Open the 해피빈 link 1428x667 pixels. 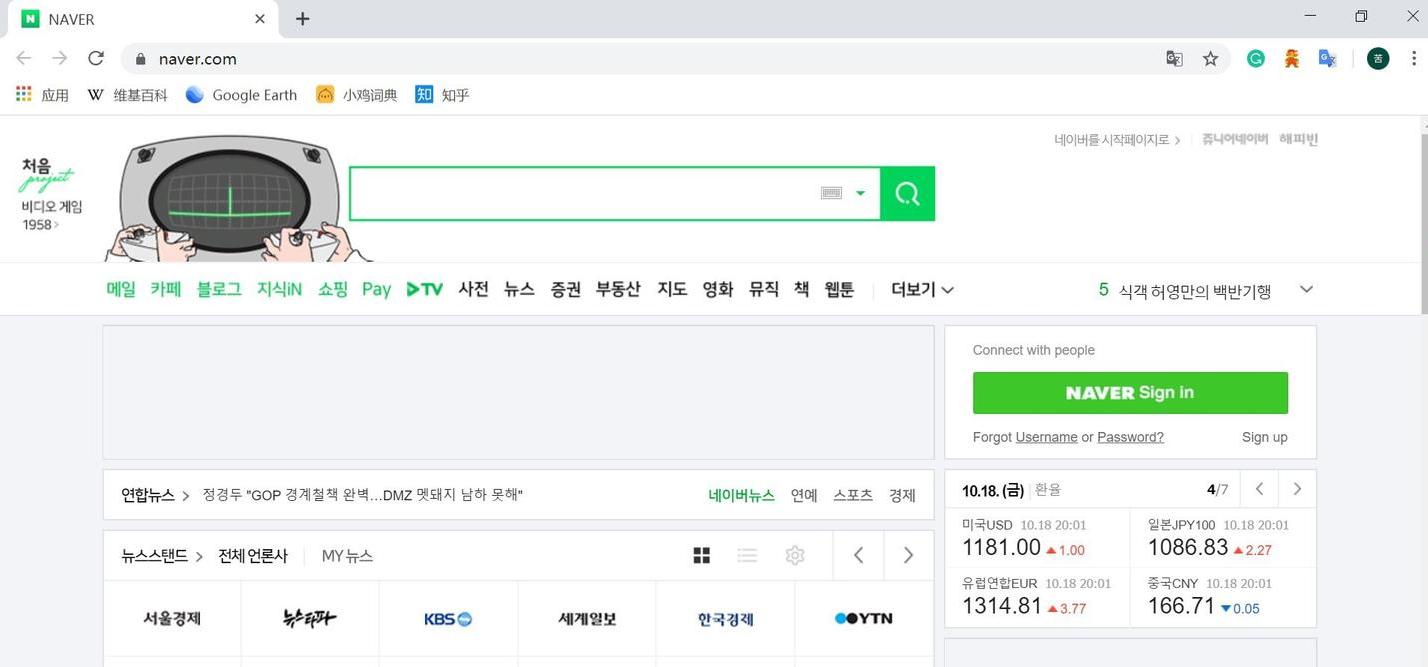click(x=1299, y=139)
